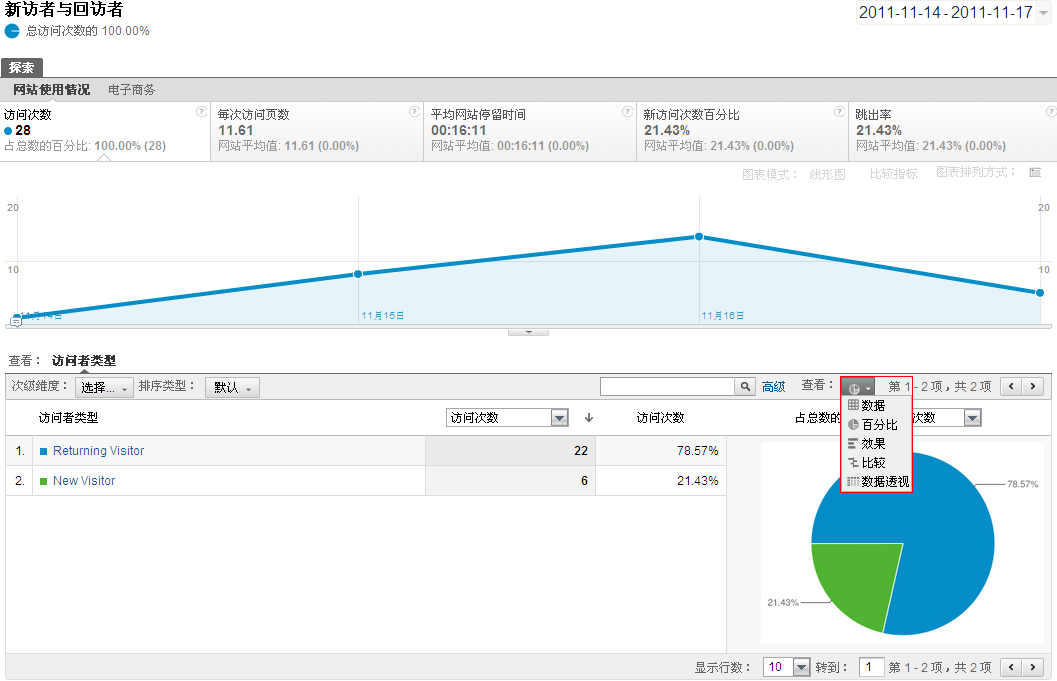The width and height of the screenshot is (1057, 681).
Task: Click the 11月16日 peak data point
Action: [699, 237]
